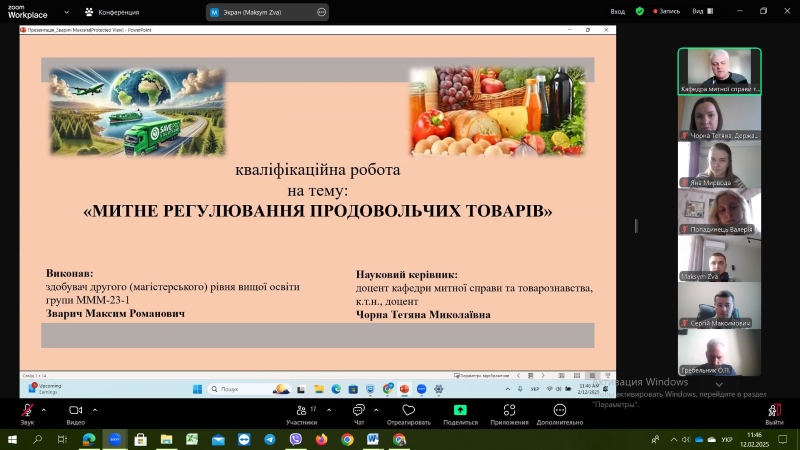Image resolution: width=800 pixels, height=450 pixels.
Task: Open the green encryption shield icon
Action: click(x=640, y=11)
